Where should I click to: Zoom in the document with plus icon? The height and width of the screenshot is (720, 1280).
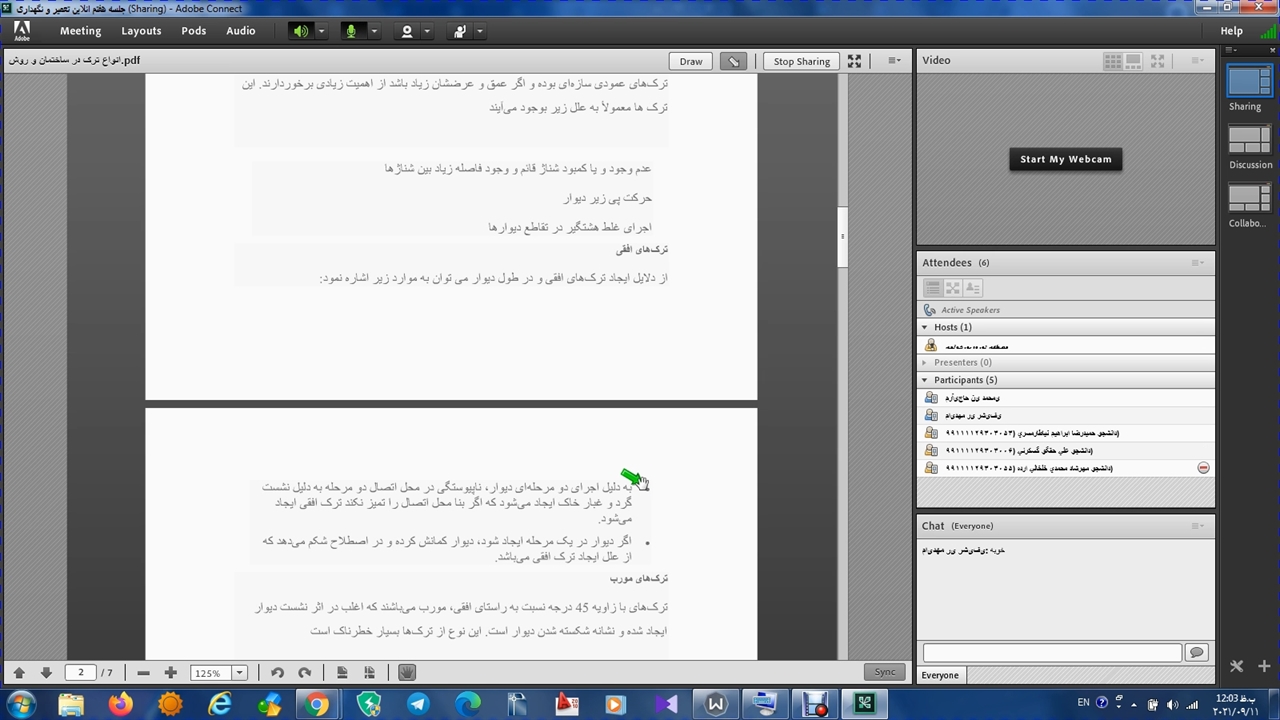170,673
